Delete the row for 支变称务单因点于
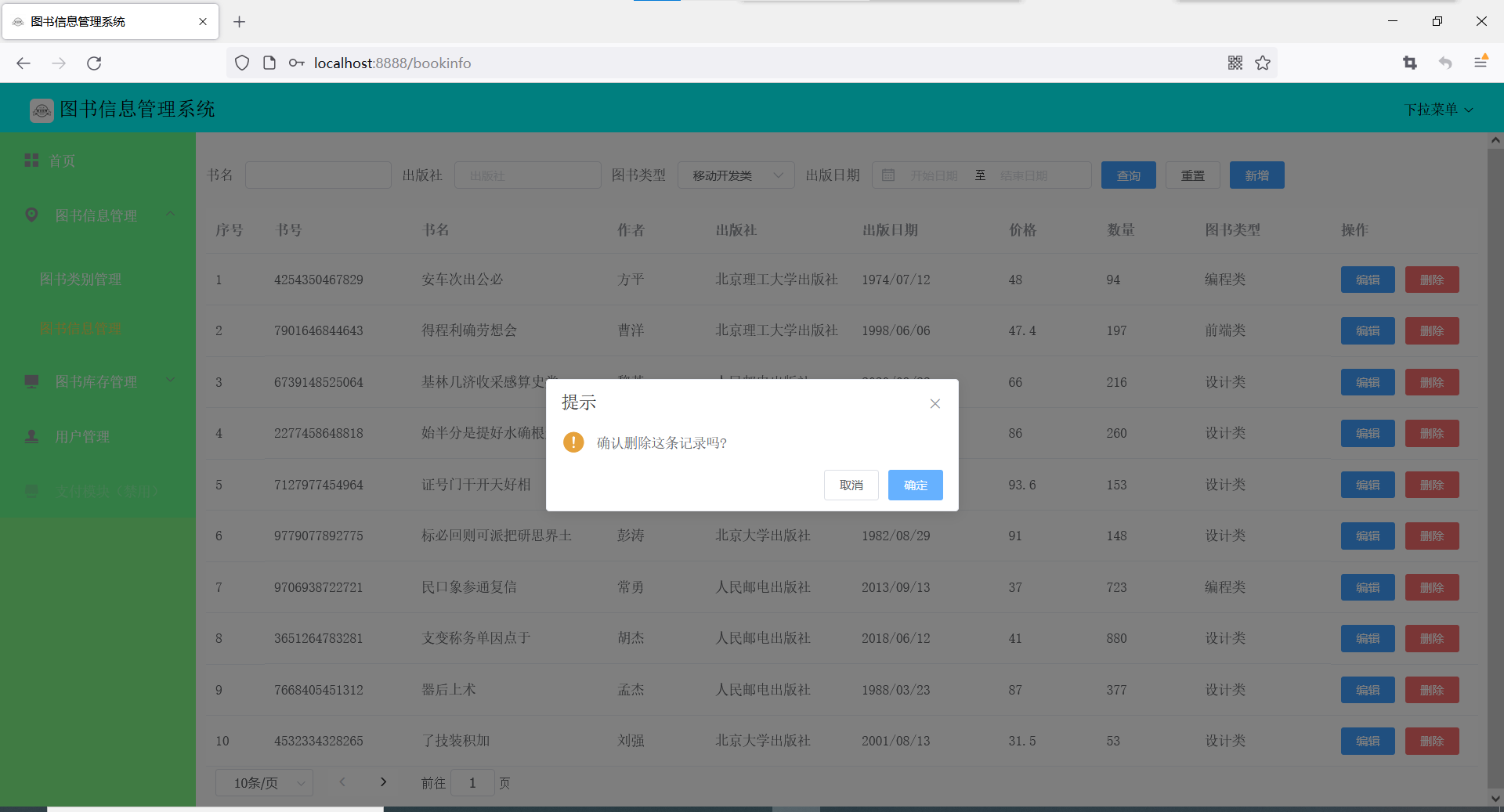Screen dimensions: 1504x812 [x=1432, y=638]
